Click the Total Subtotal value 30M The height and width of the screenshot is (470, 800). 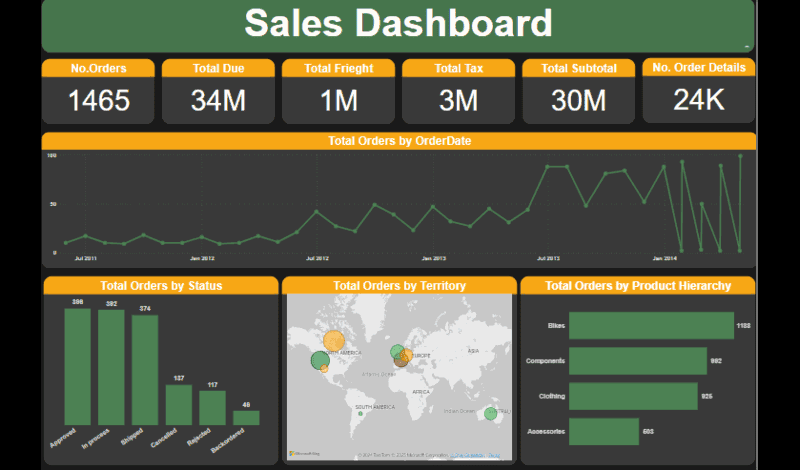click(x=579, y=100)
